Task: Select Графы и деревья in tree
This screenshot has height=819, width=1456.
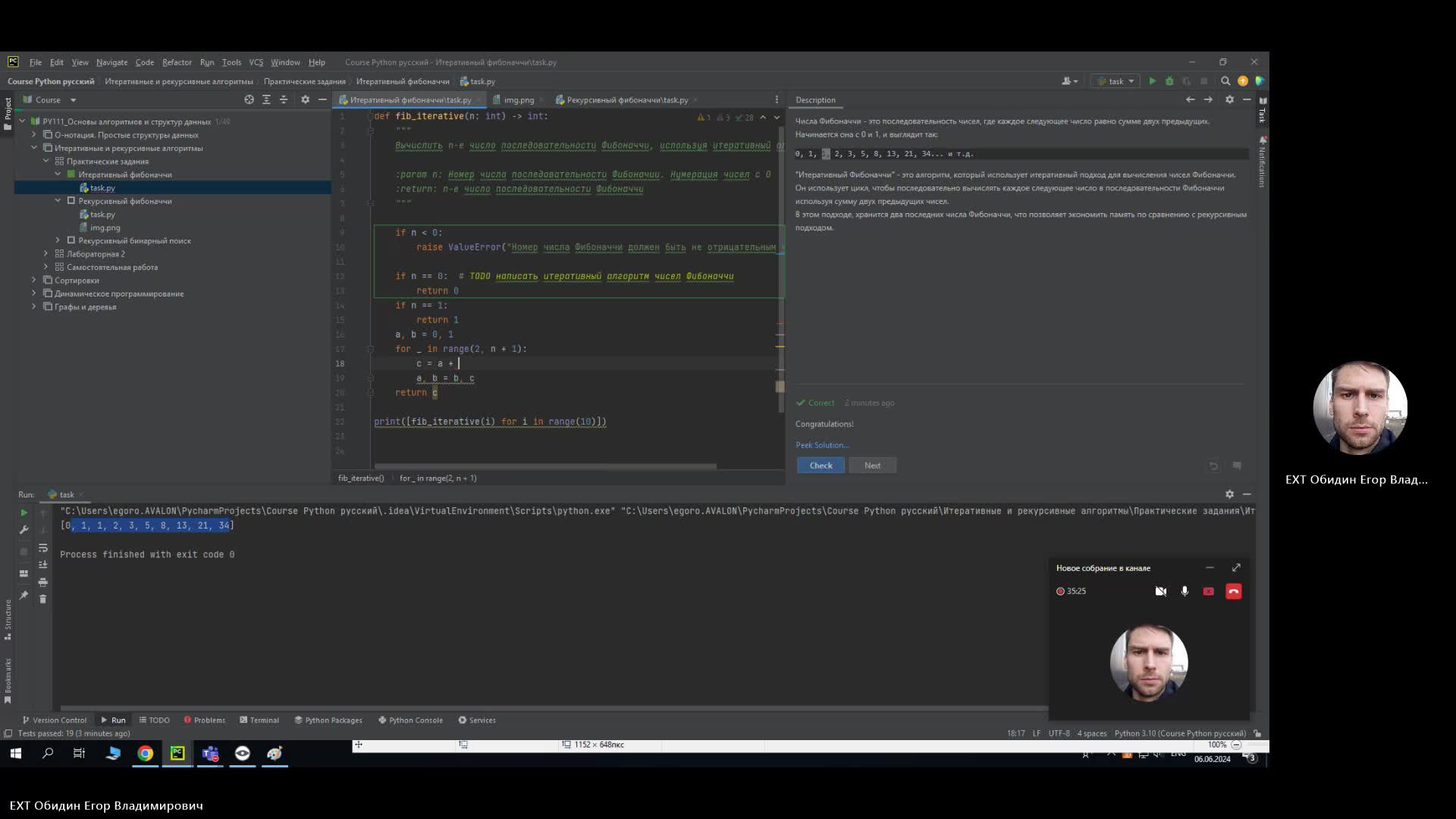Action: (85, 307)
